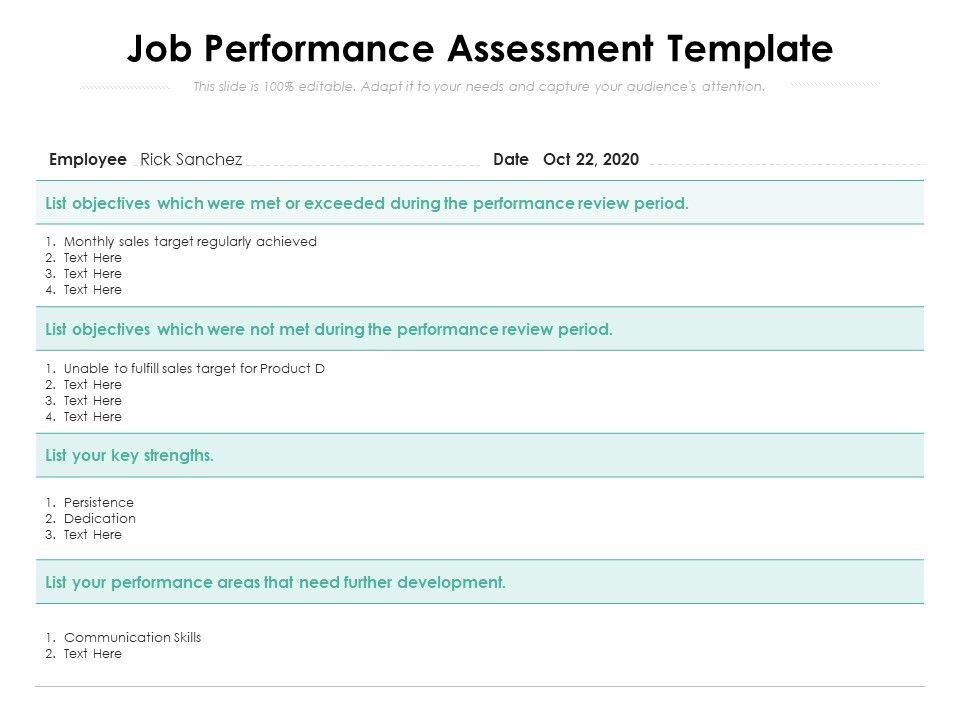Click the slide title "Job Performance Assessment Template"
960x720 pixels.
point(479,48)
